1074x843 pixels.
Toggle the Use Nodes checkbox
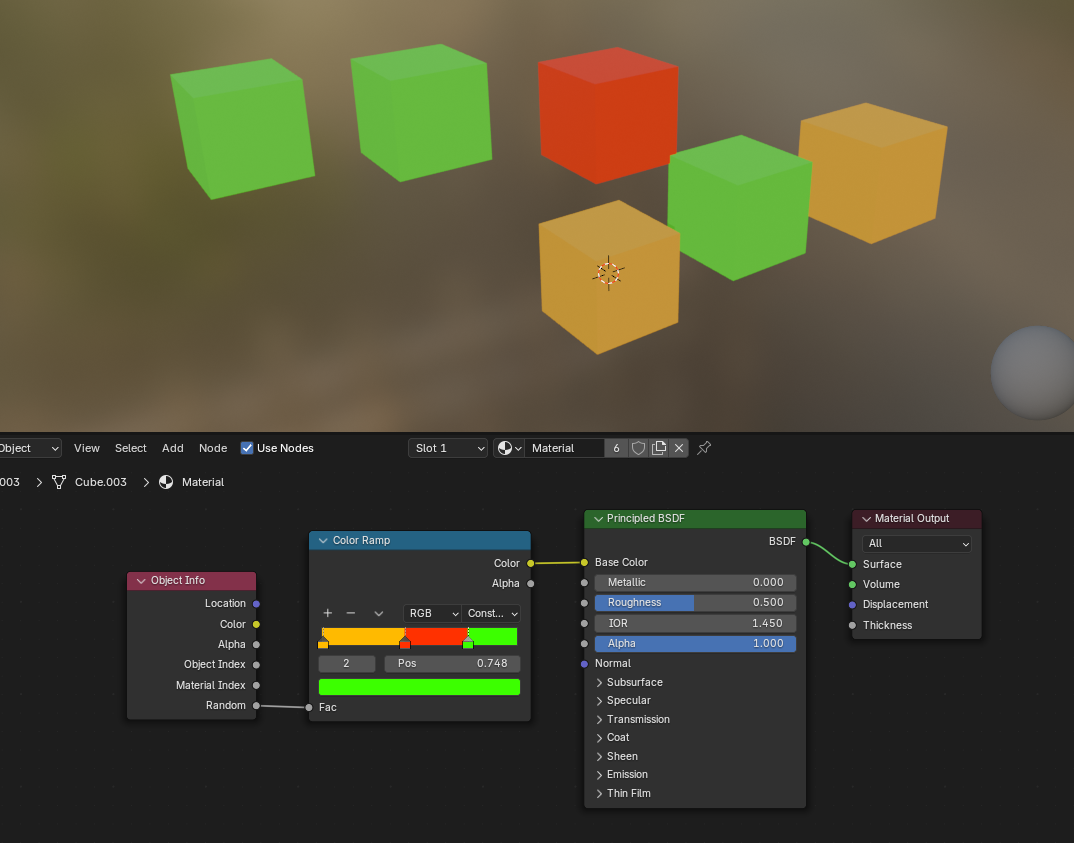click(247, 448)
